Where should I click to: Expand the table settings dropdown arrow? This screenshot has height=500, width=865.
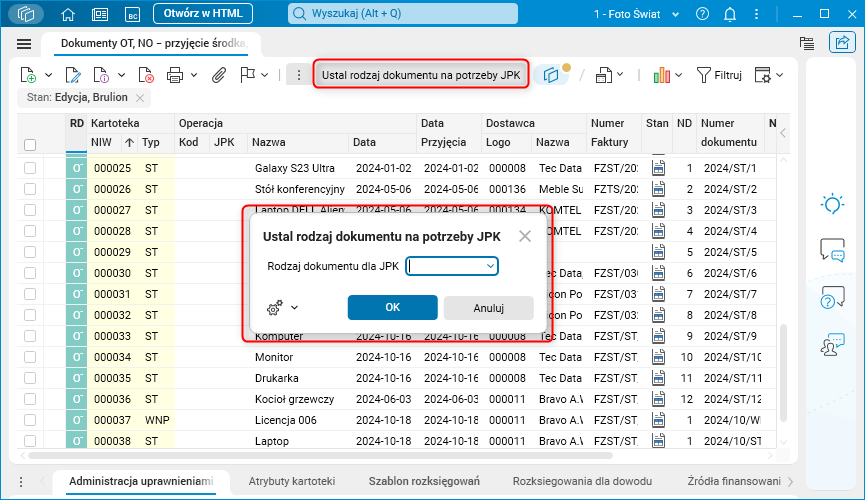point(779,75)
